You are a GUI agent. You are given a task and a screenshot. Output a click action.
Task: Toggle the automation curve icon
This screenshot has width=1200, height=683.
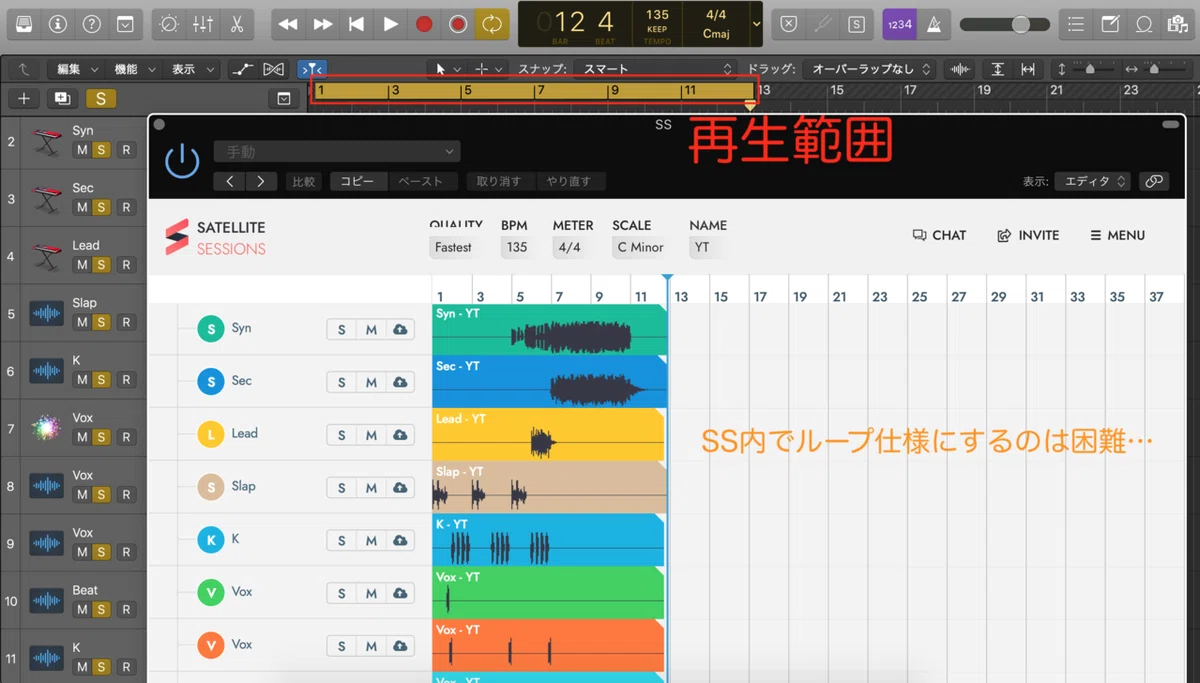(x=242, y=69)
